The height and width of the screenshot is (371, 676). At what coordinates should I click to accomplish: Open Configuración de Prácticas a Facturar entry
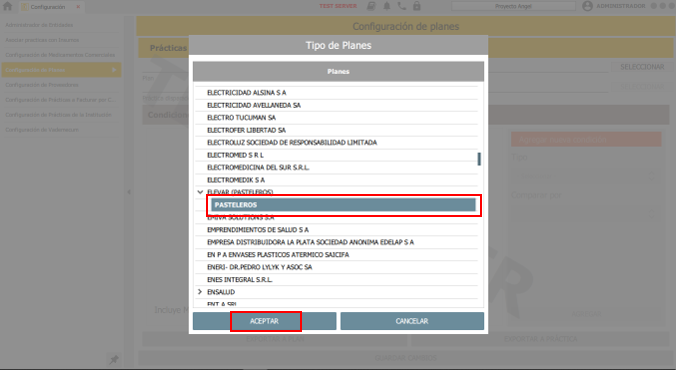coord(60,100)
